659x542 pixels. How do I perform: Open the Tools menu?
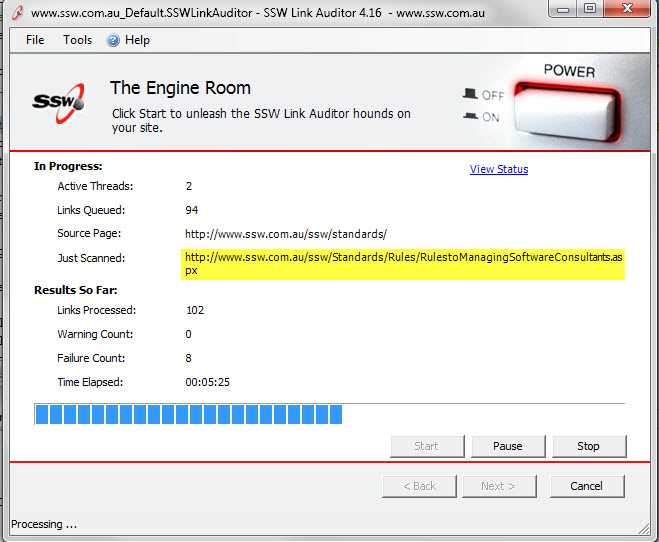click(x=77, y=40)
